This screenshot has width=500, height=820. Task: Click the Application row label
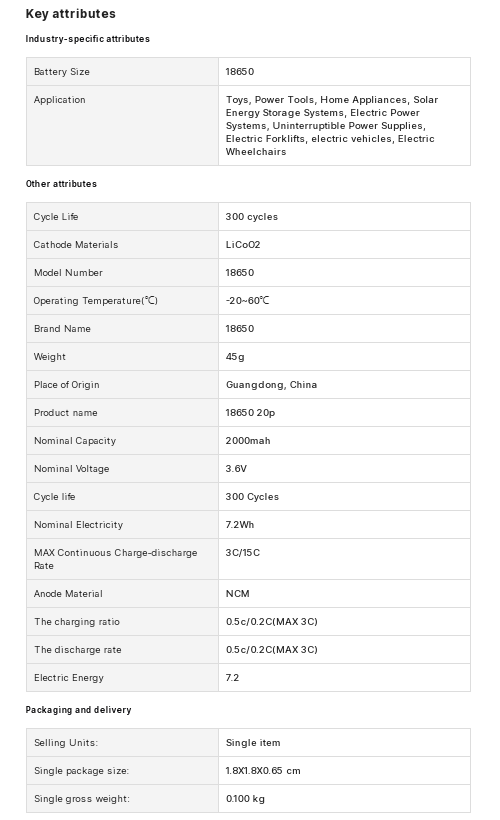pos(60,100)
